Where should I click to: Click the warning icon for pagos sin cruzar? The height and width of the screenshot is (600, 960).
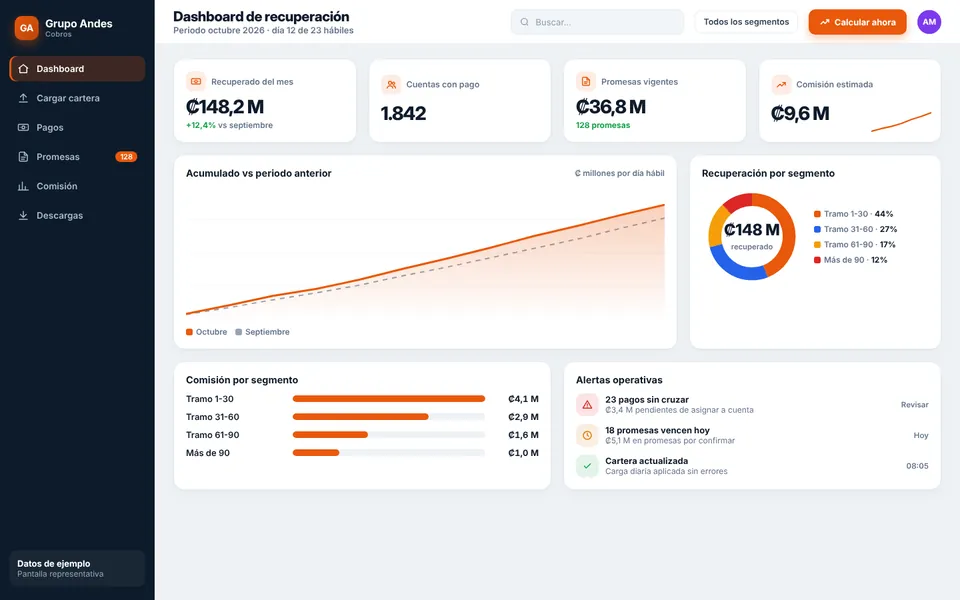pos(587,405)
